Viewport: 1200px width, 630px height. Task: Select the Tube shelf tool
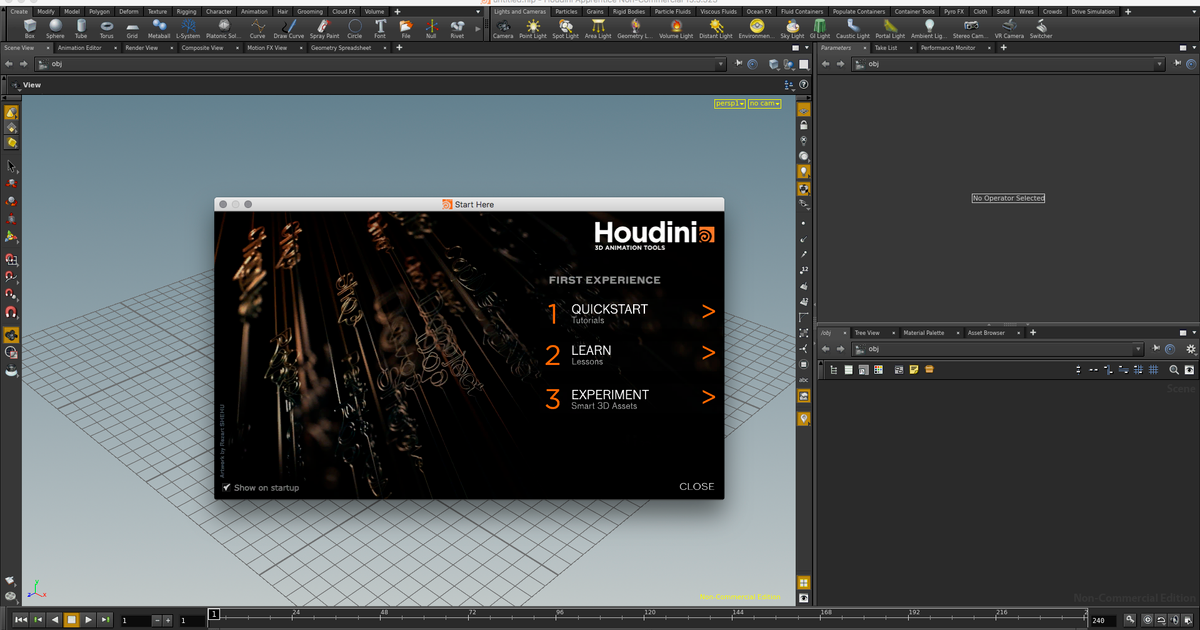(x=81, y=28)
